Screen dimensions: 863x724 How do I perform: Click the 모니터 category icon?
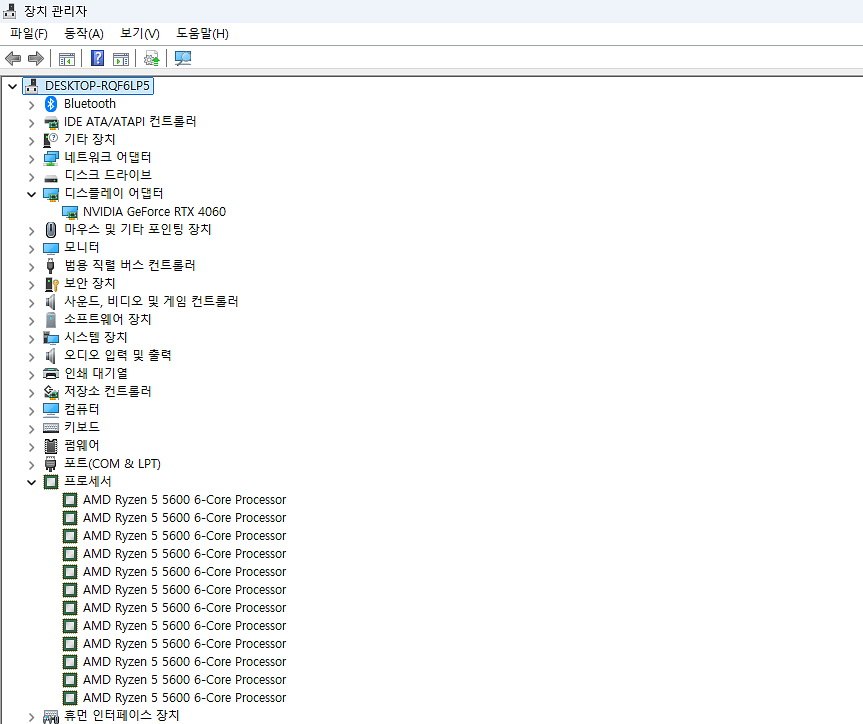(51, 248)
